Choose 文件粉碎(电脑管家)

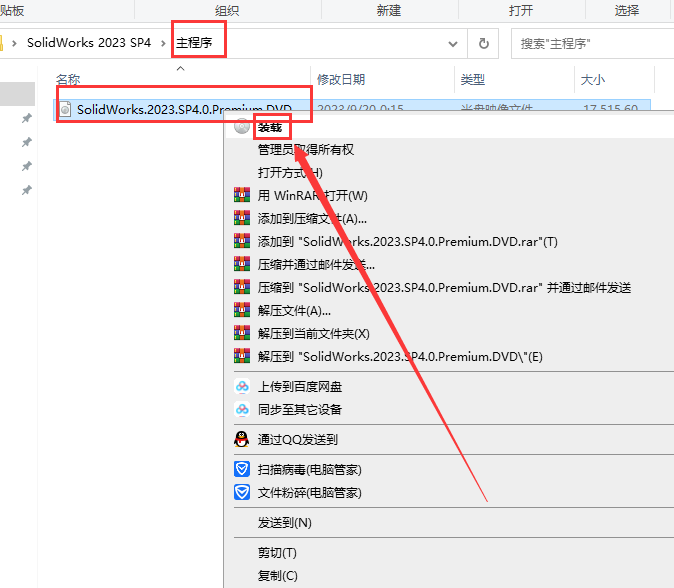(x=309, y=492)
